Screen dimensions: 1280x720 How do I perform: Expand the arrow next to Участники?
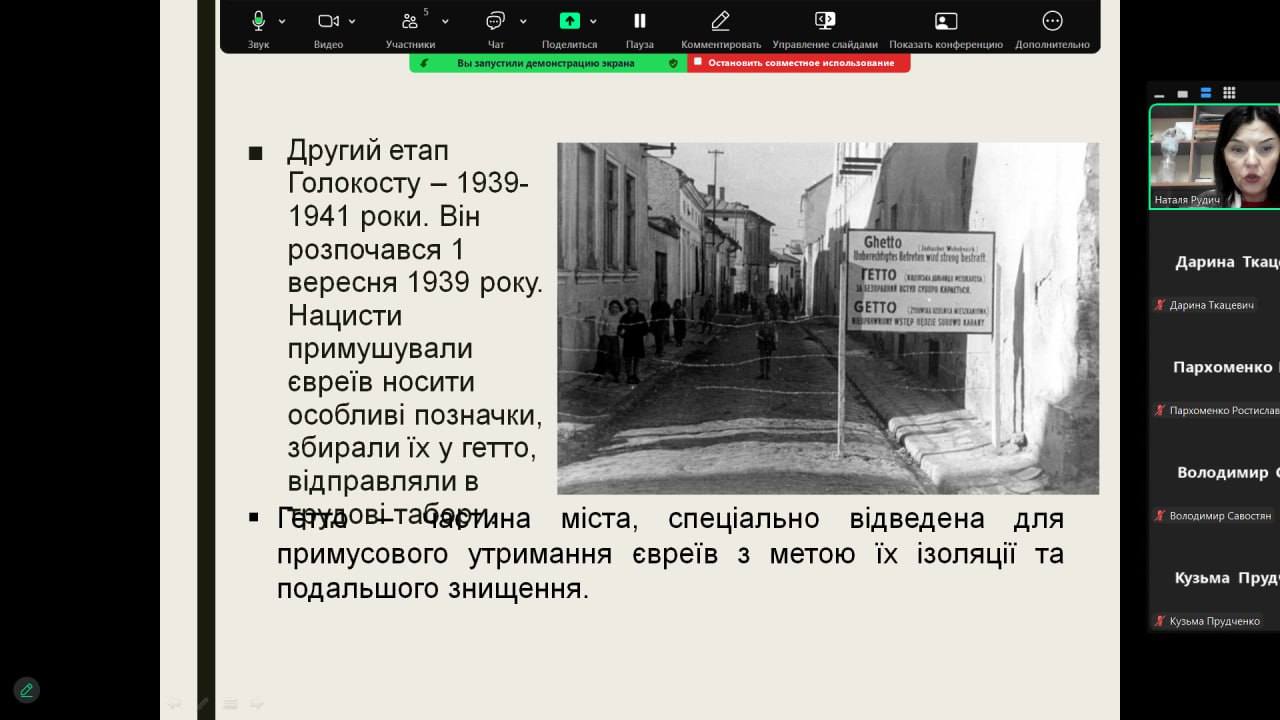[445, 21]
